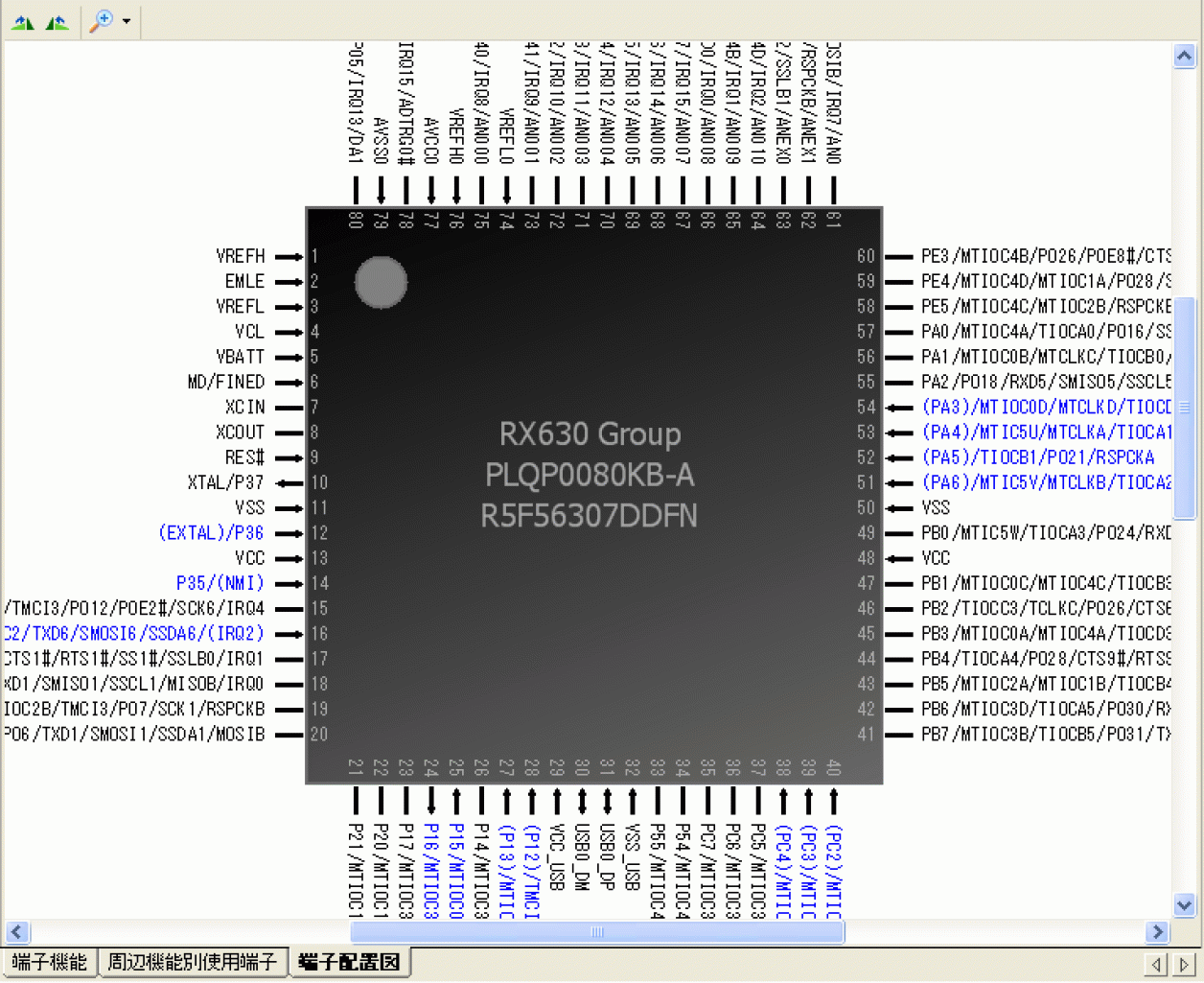1204x983 pixels.
Task: Select the (EXTAL)/P36 pin label
Action: 211,533
